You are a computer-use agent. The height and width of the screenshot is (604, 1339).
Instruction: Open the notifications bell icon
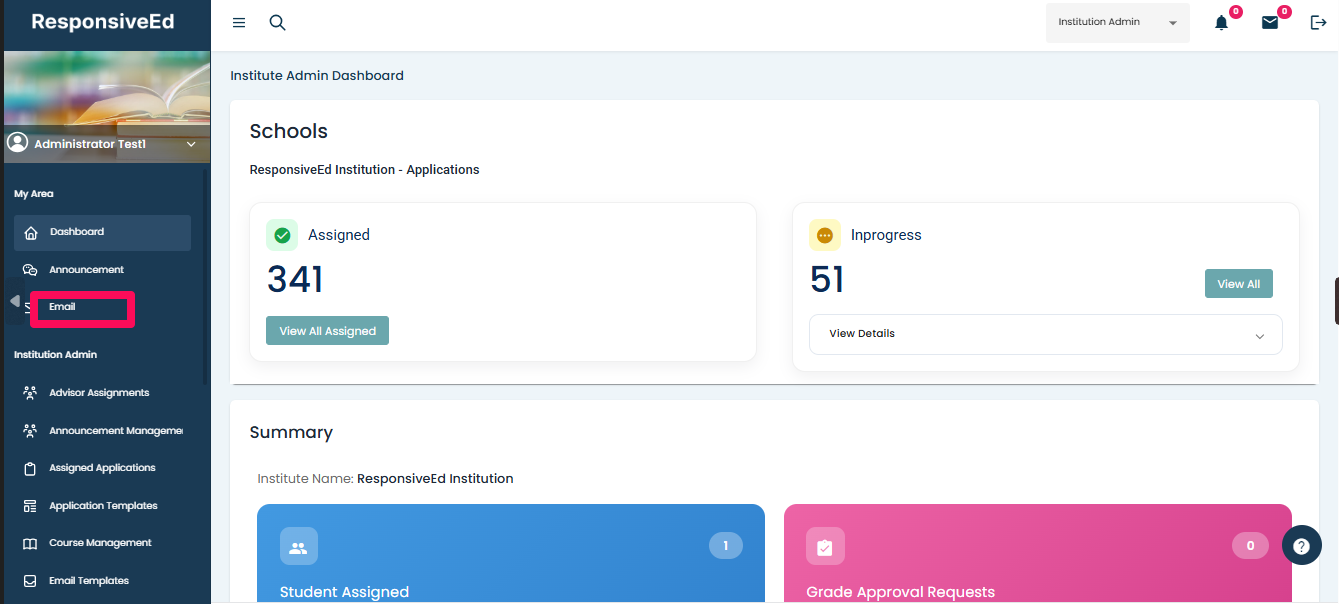(1221, 23)
